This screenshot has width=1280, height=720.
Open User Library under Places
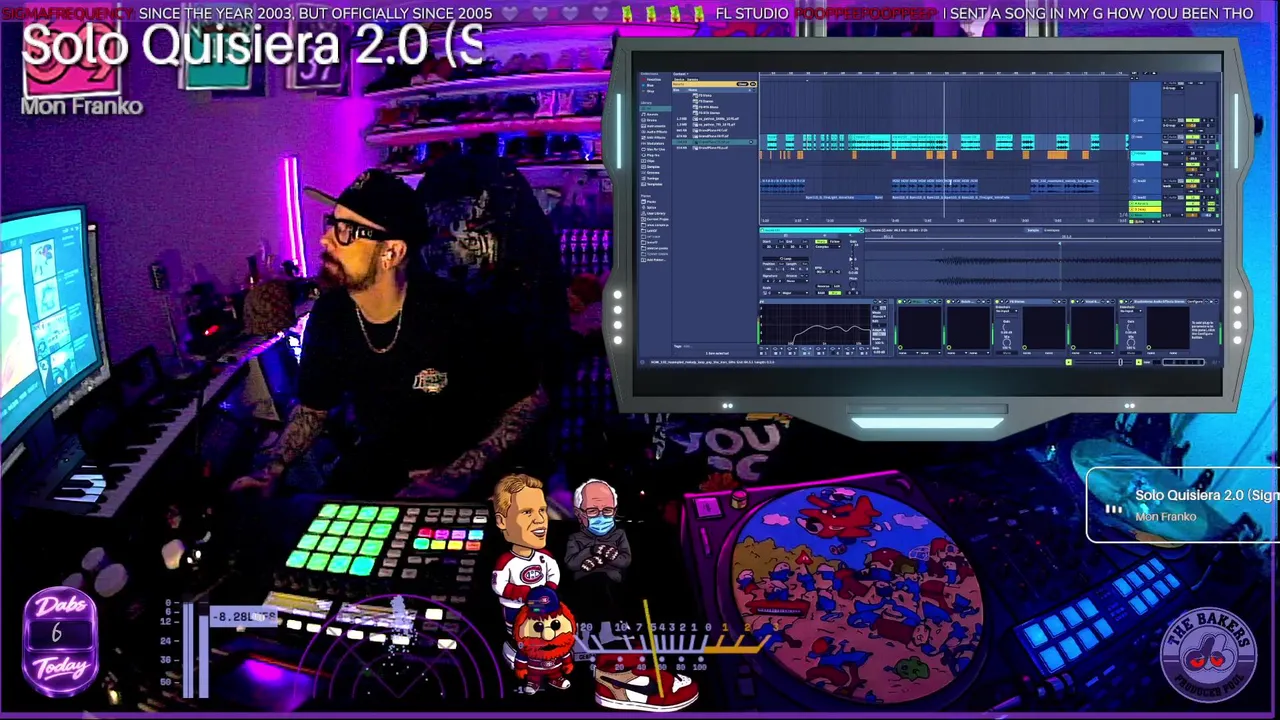[x=654, y=213]
